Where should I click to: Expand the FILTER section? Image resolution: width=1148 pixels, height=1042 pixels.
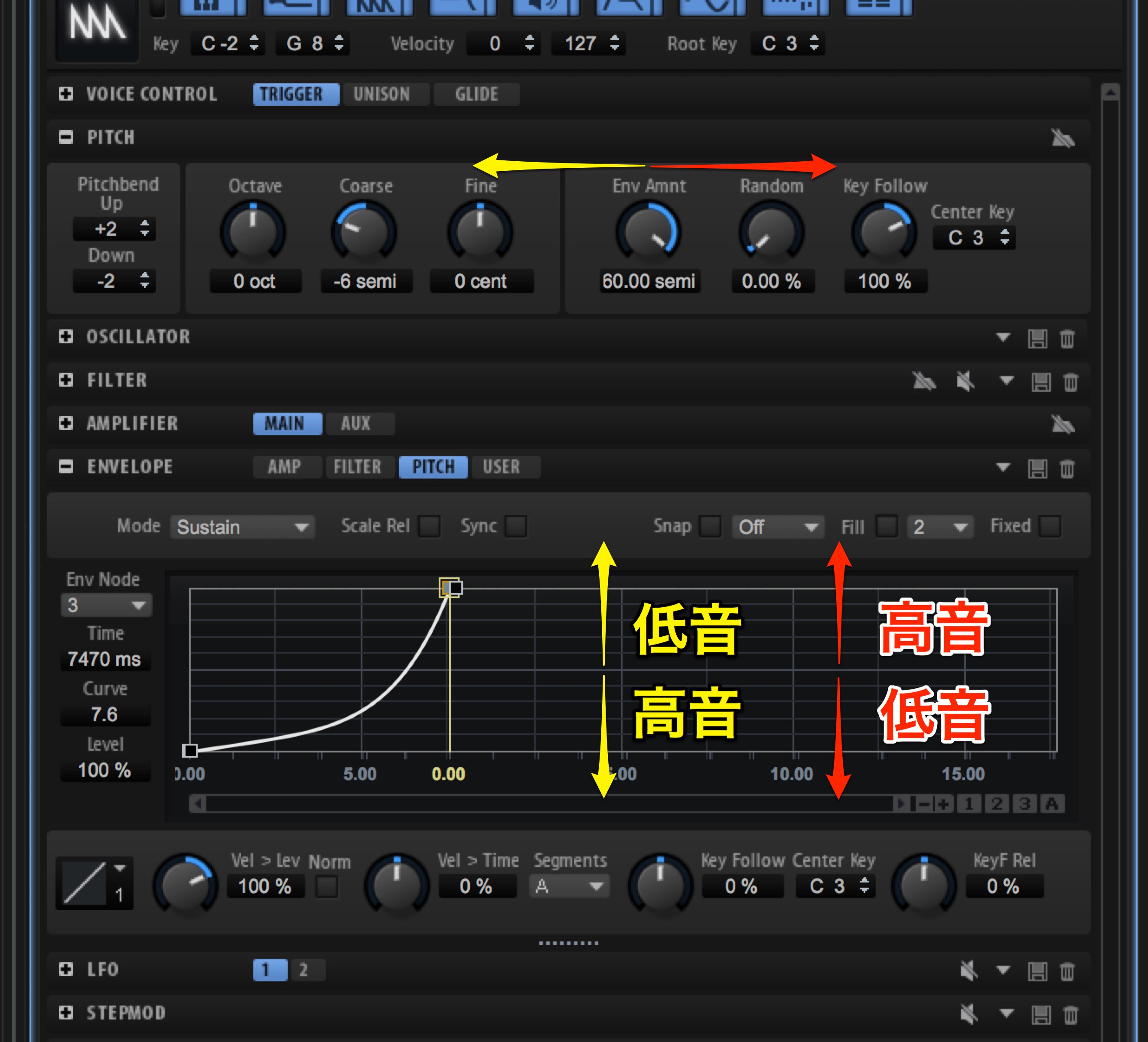(x=65, y=380)
